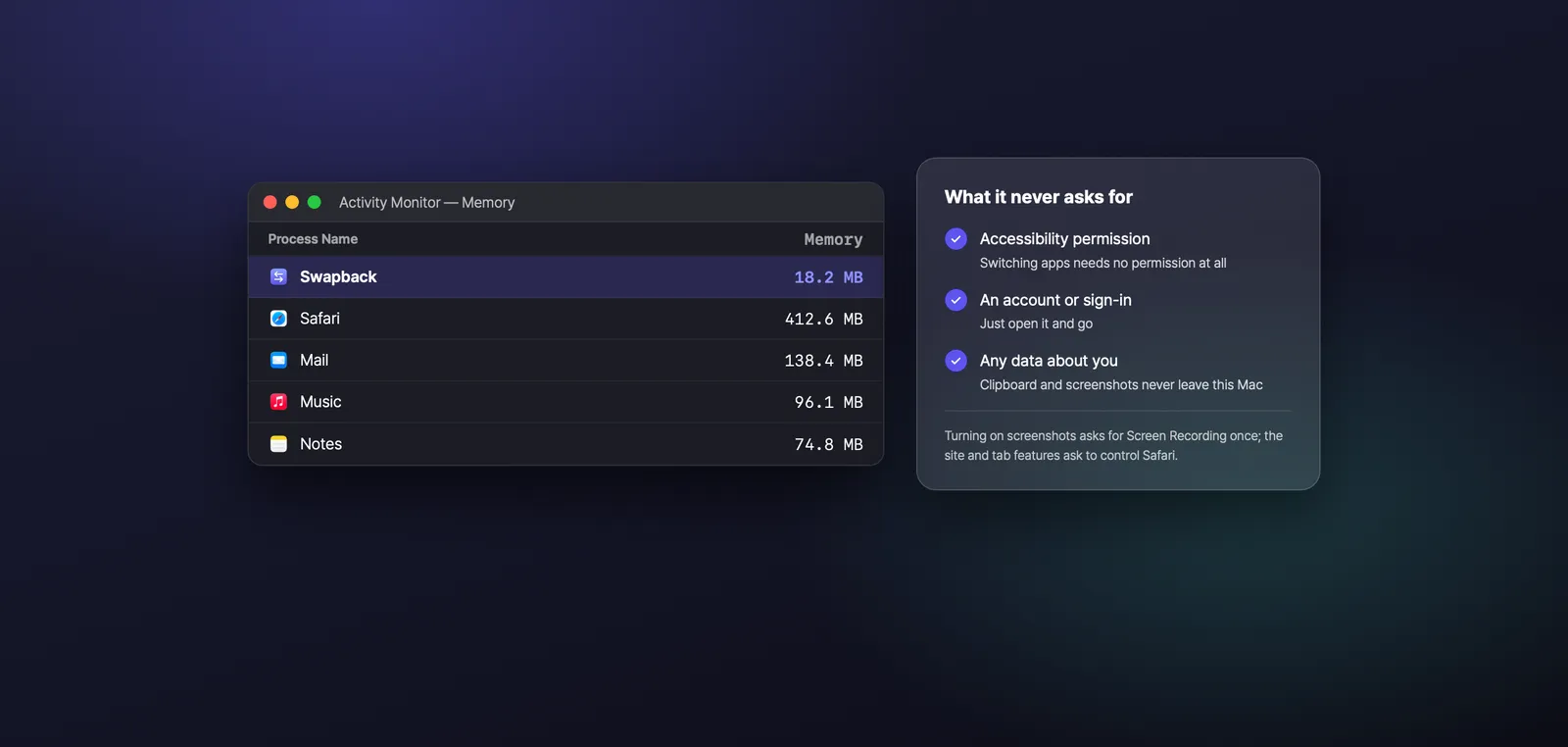Screen dimensions: 1568x747
Task: Click the Screen Recording footnote text
Action: [x=1113, y=445]
